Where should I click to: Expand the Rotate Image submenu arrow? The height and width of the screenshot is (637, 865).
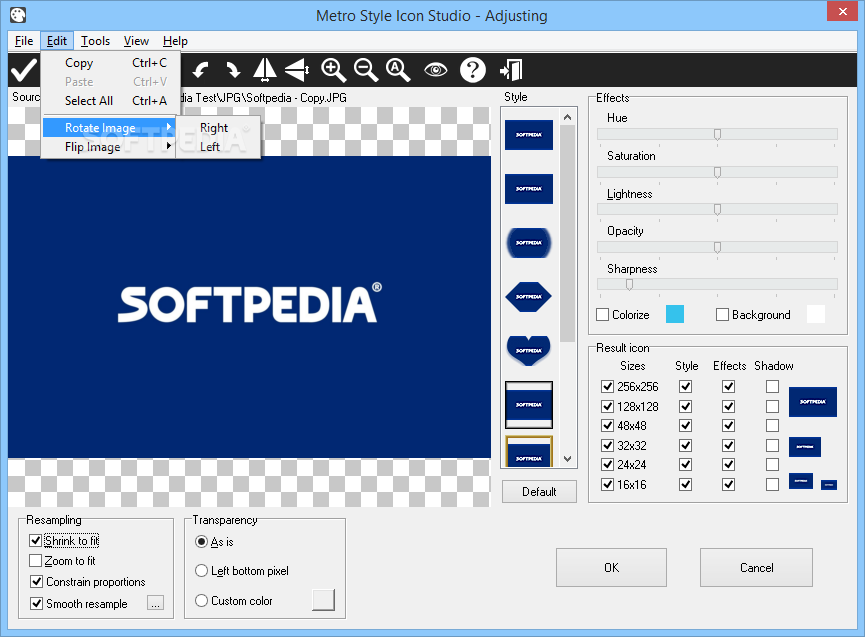(x=169, y=127)
